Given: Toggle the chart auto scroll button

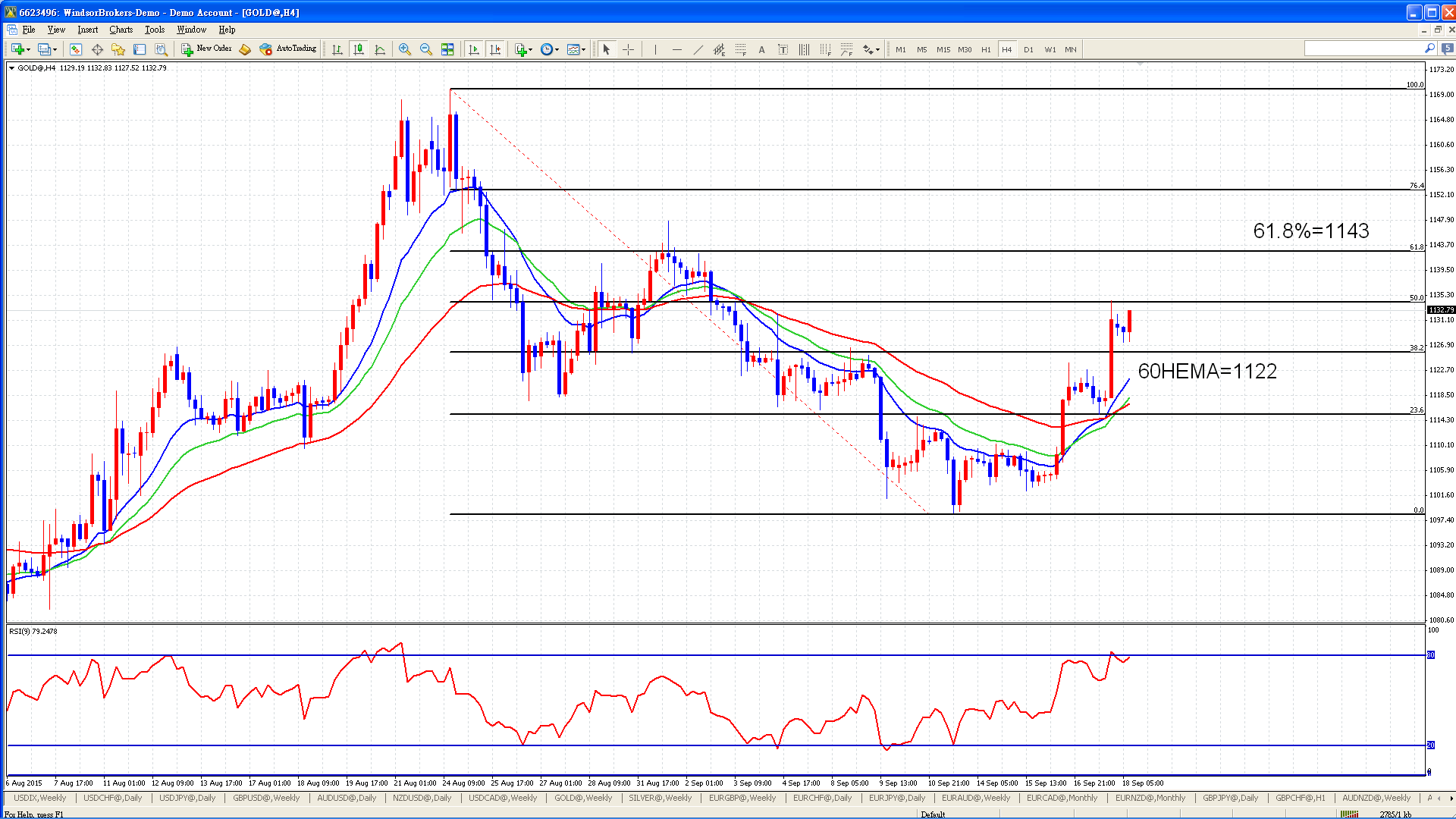Looking at the screenshot, I should click(474, 49).
